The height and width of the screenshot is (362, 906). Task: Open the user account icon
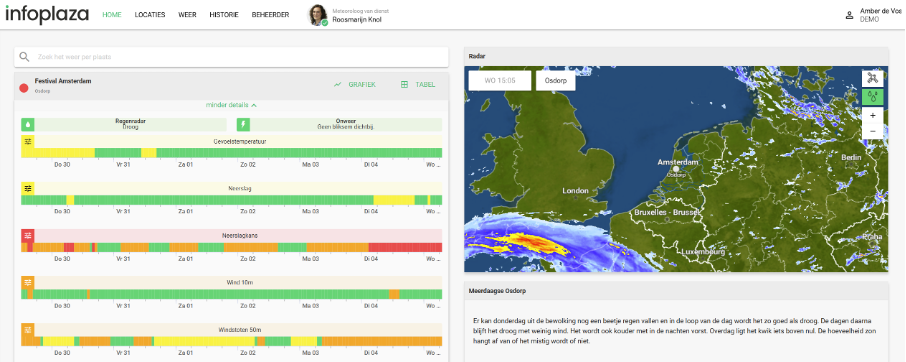[849, 16]
